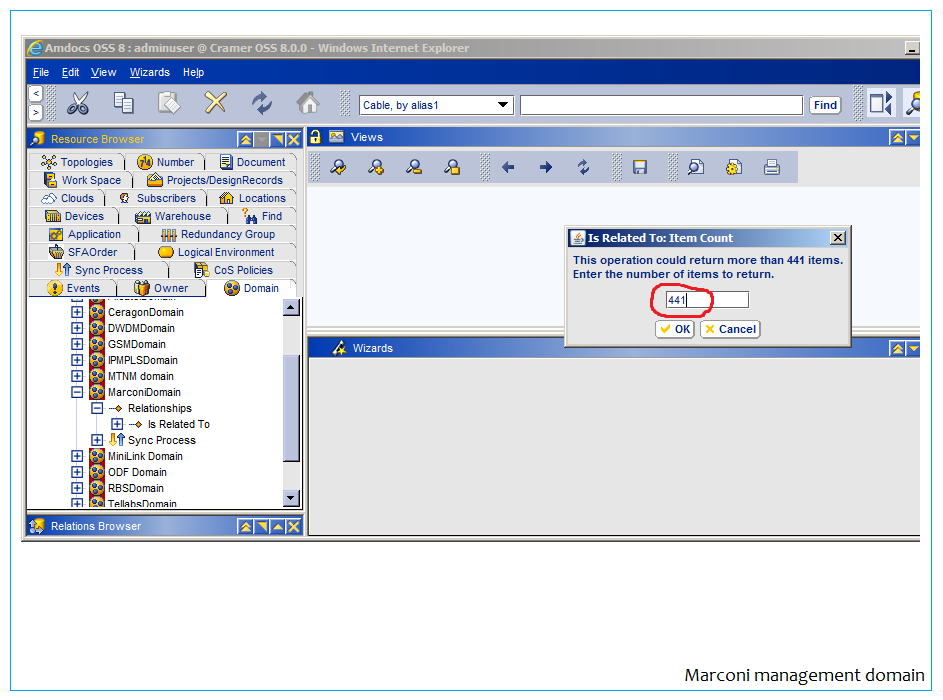943x700 pixels.
Task: Click the tree scrollbar down arrow
Action: pos(291,498)
